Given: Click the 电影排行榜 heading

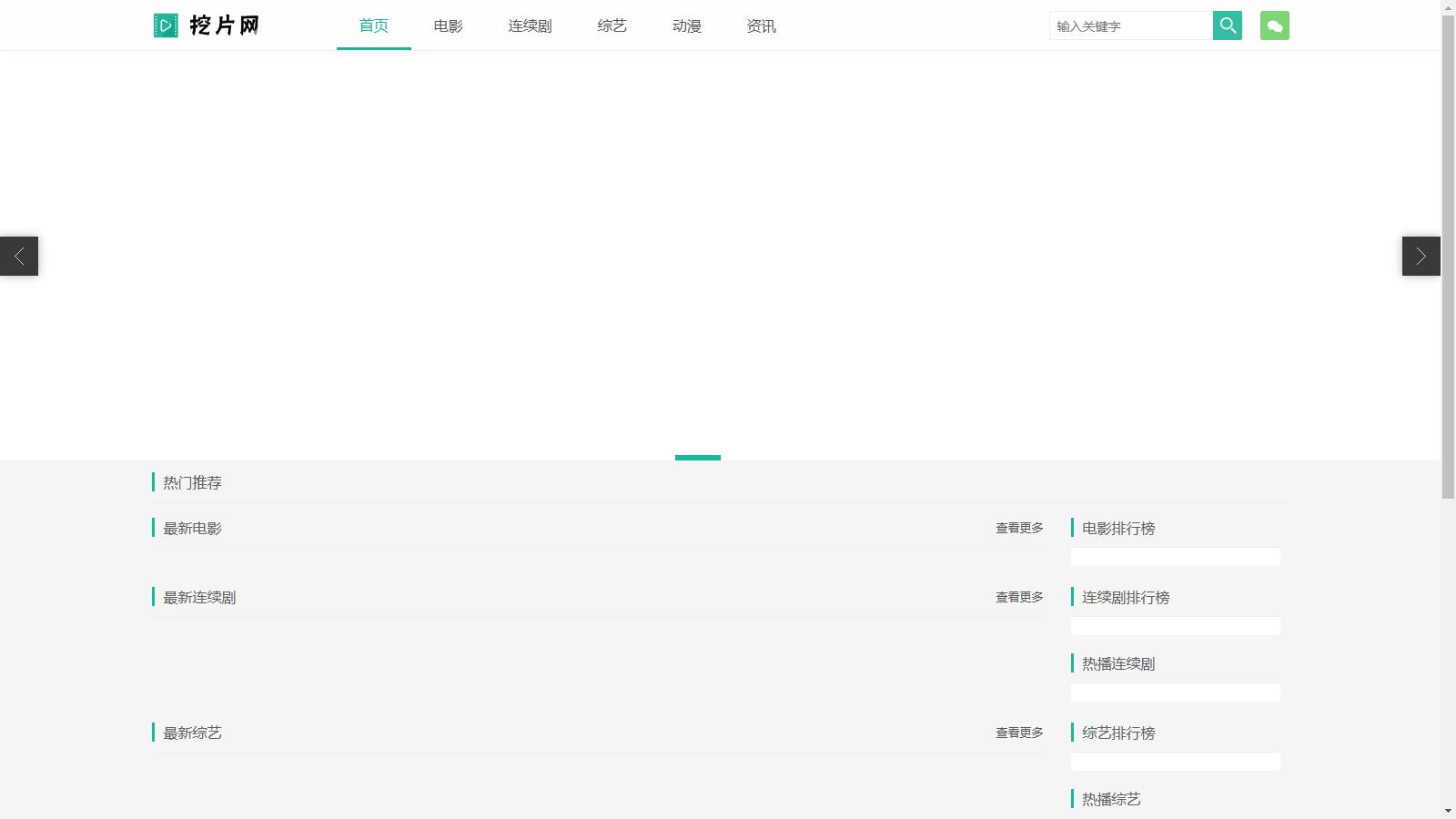Looking at the screenshot, I should [1118, 528].
